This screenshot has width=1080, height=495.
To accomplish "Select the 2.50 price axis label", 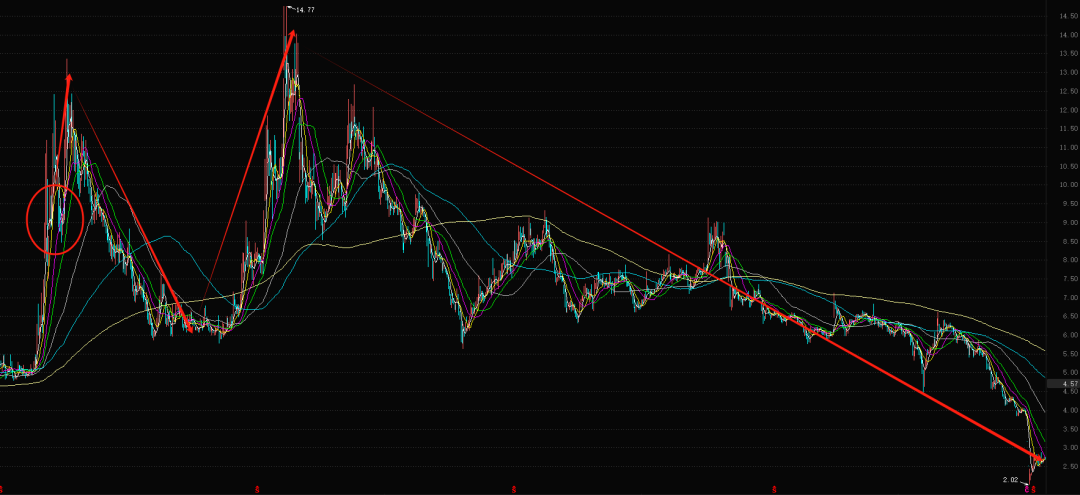I will pyautogui.click(x=1068, y=467).
